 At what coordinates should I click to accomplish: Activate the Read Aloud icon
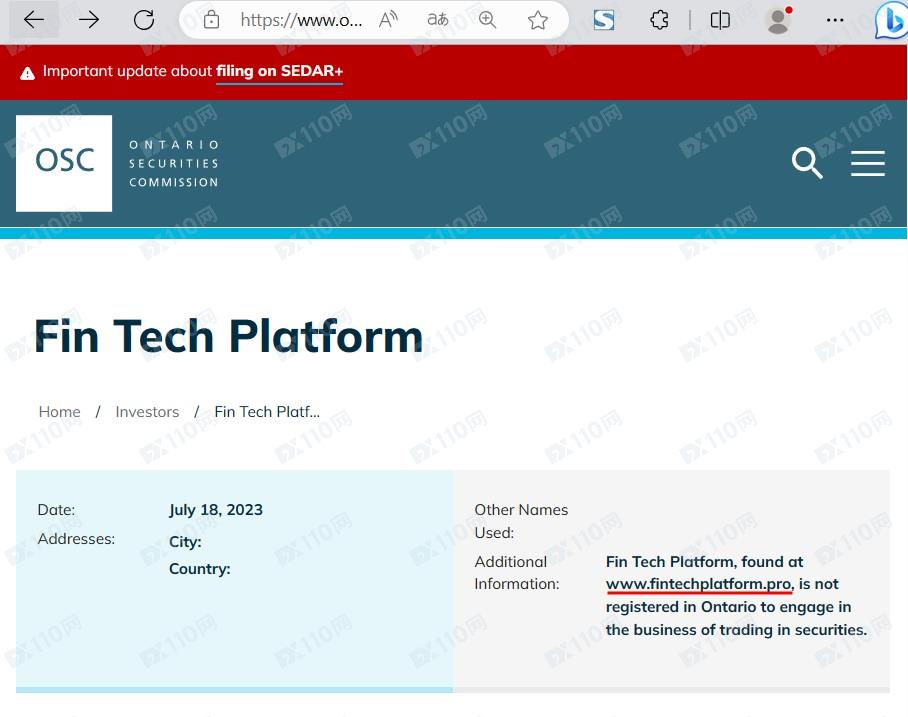[388, 20]
